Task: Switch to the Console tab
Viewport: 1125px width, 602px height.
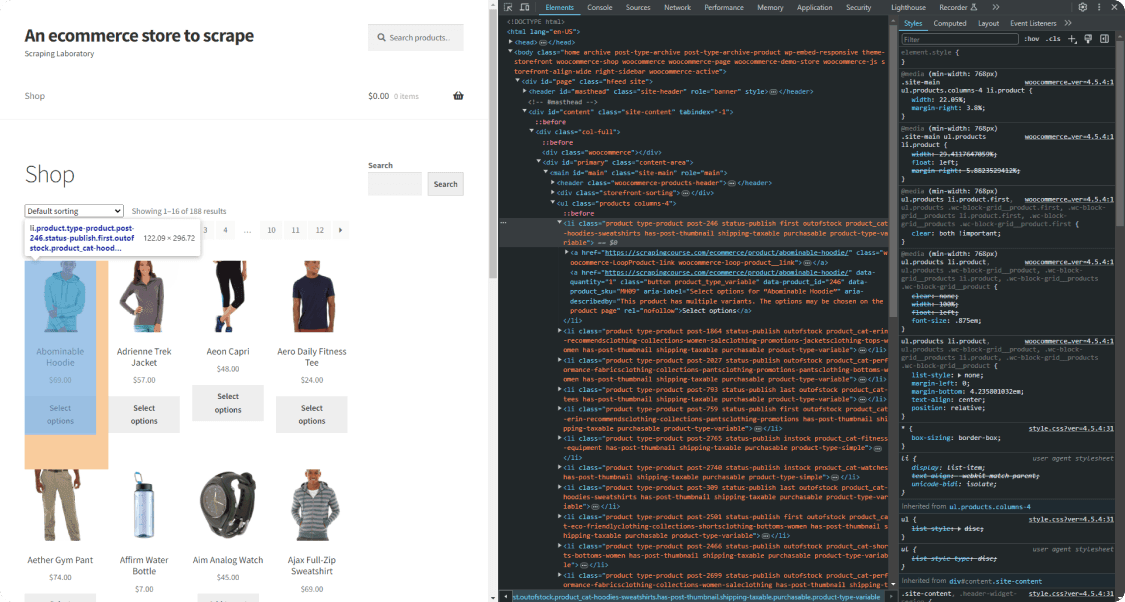Action: coord(599,7)
